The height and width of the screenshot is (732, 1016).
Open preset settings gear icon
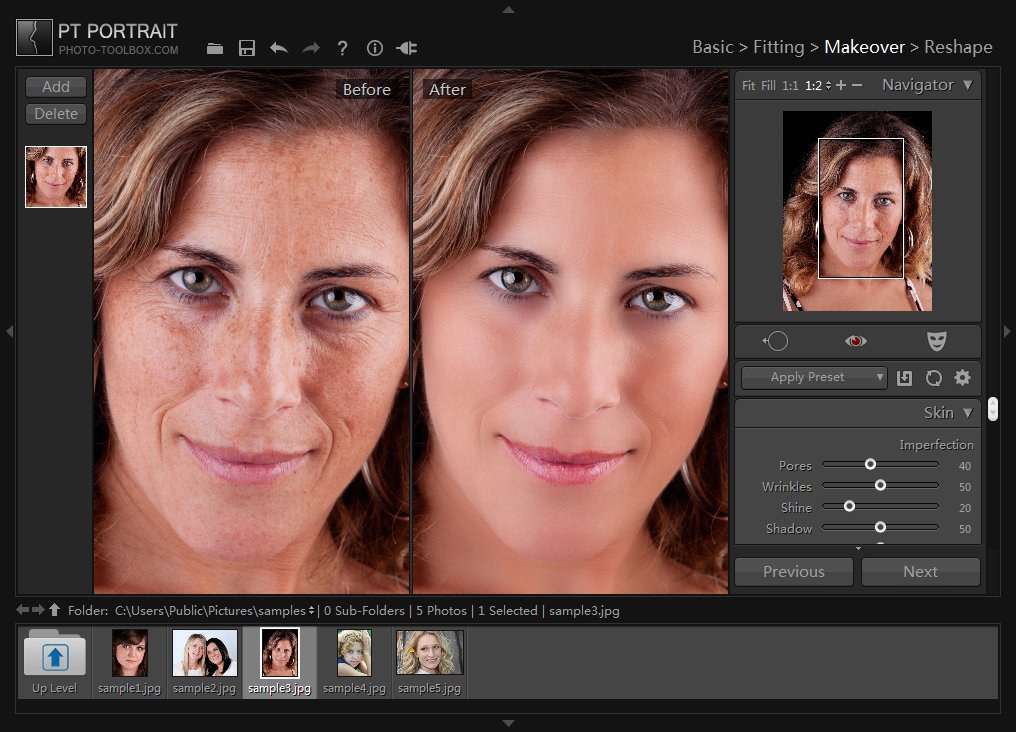[963, 378]
